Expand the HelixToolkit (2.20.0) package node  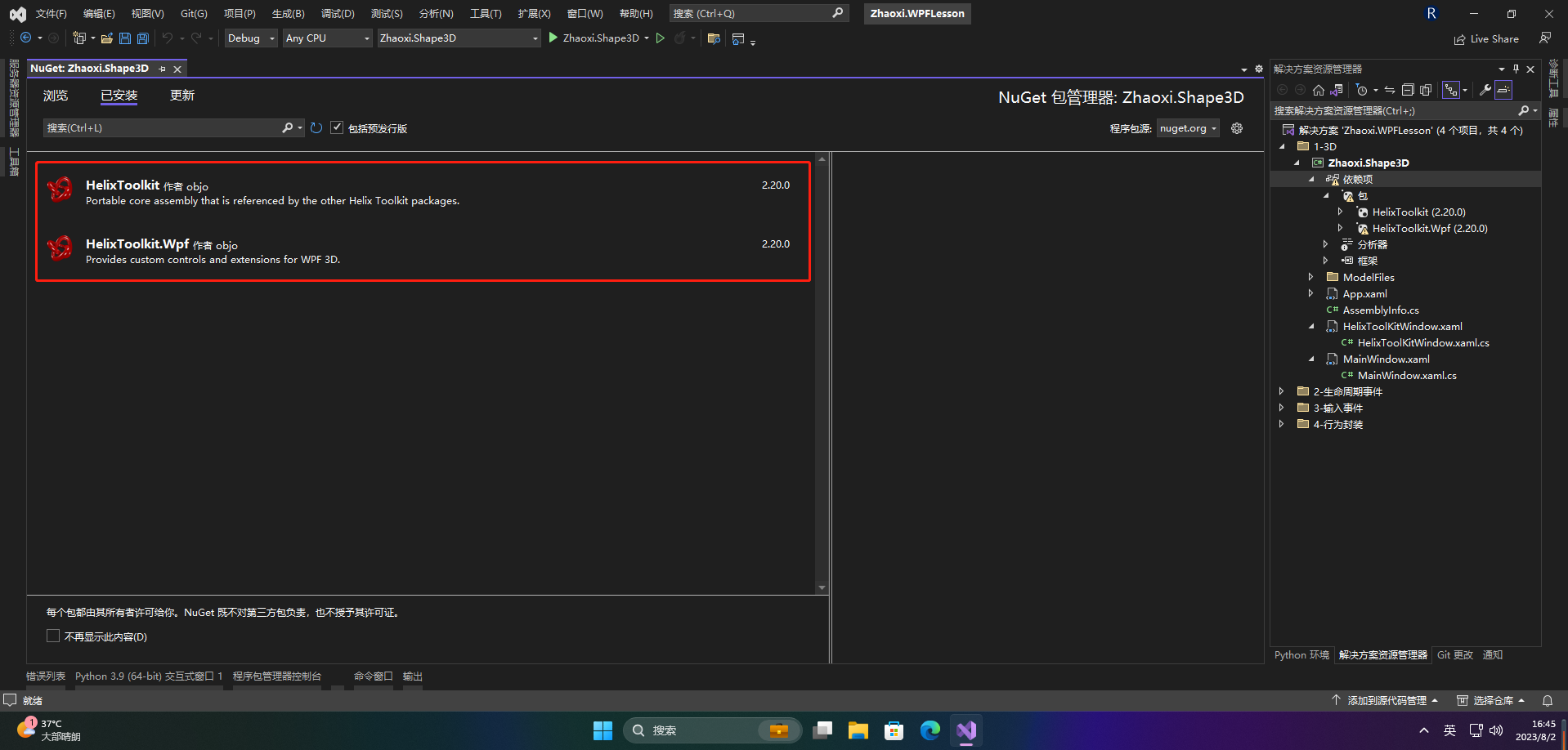click(x=1341, y=212)
